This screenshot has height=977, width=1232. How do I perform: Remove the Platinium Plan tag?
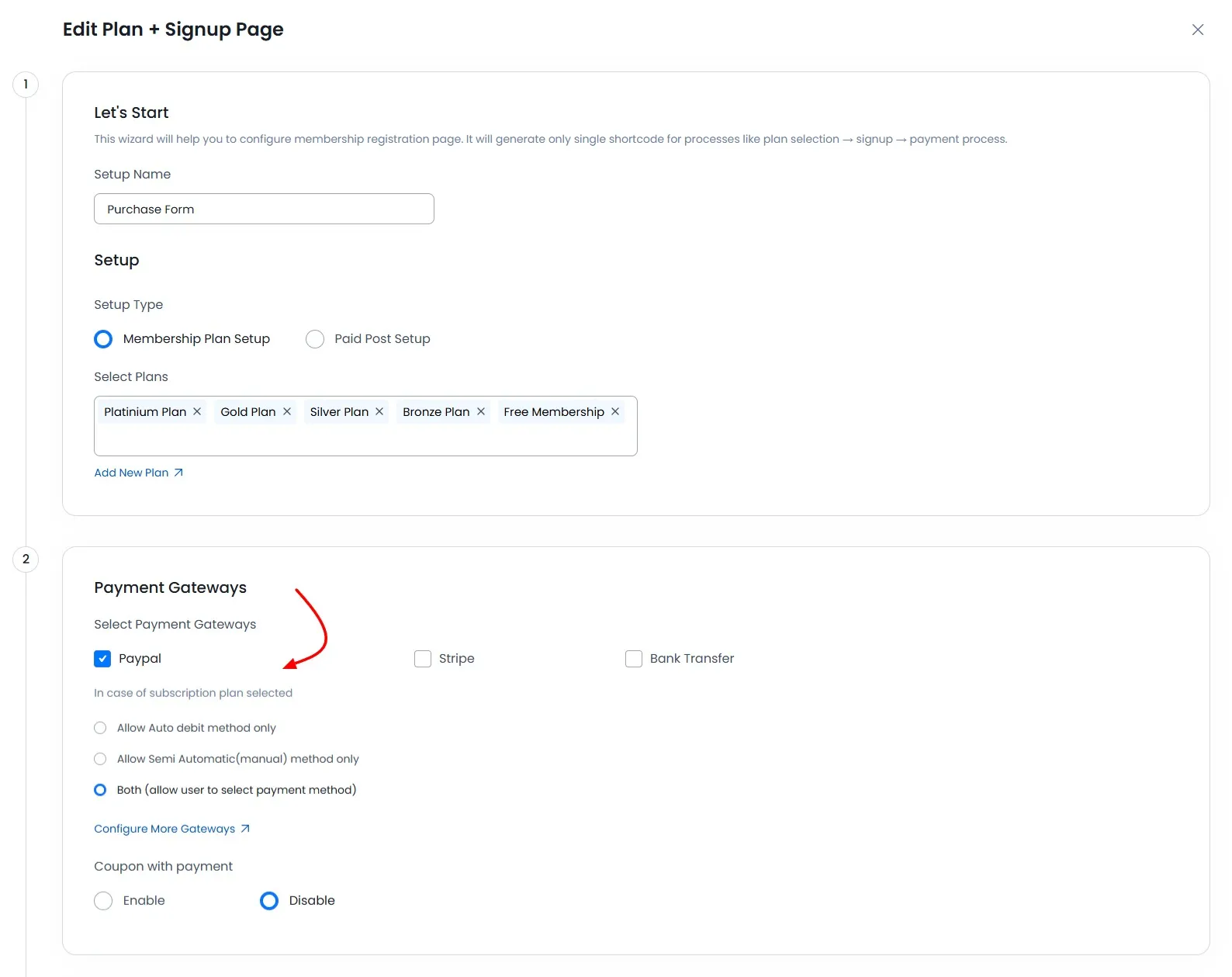(197, 411)
